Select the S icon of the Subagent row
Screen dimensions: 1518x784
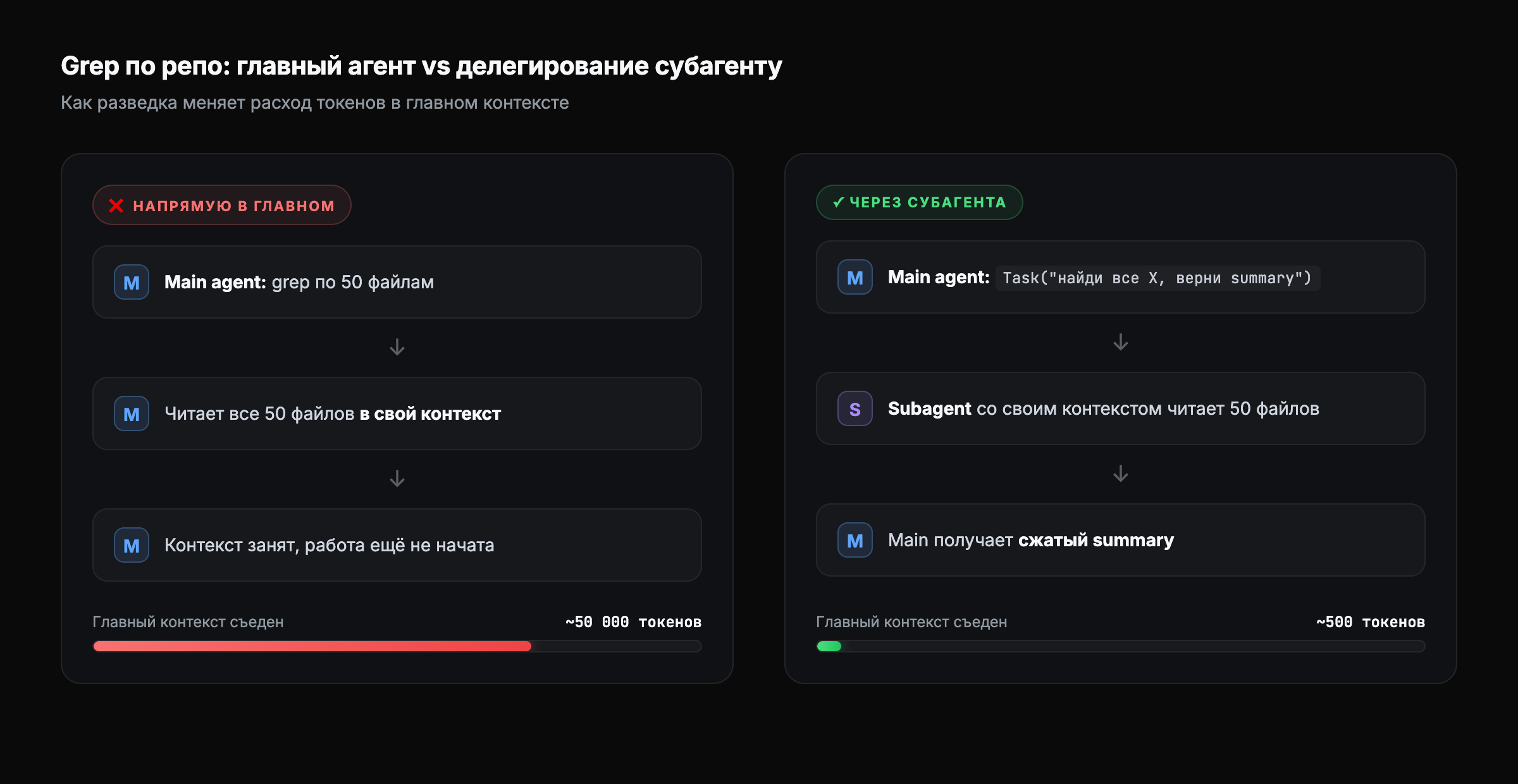coord(855,409)
